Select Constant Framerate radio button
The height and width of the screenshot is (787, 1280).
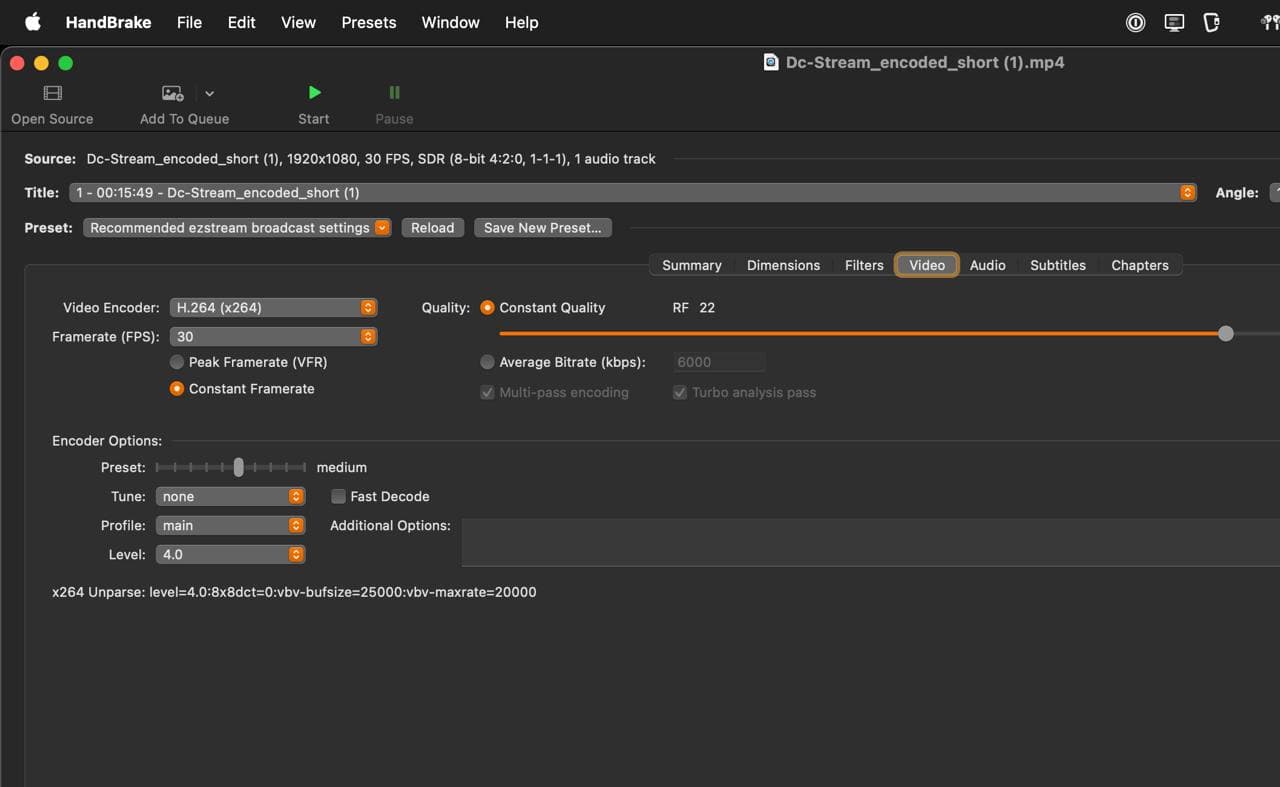(177, 389)
